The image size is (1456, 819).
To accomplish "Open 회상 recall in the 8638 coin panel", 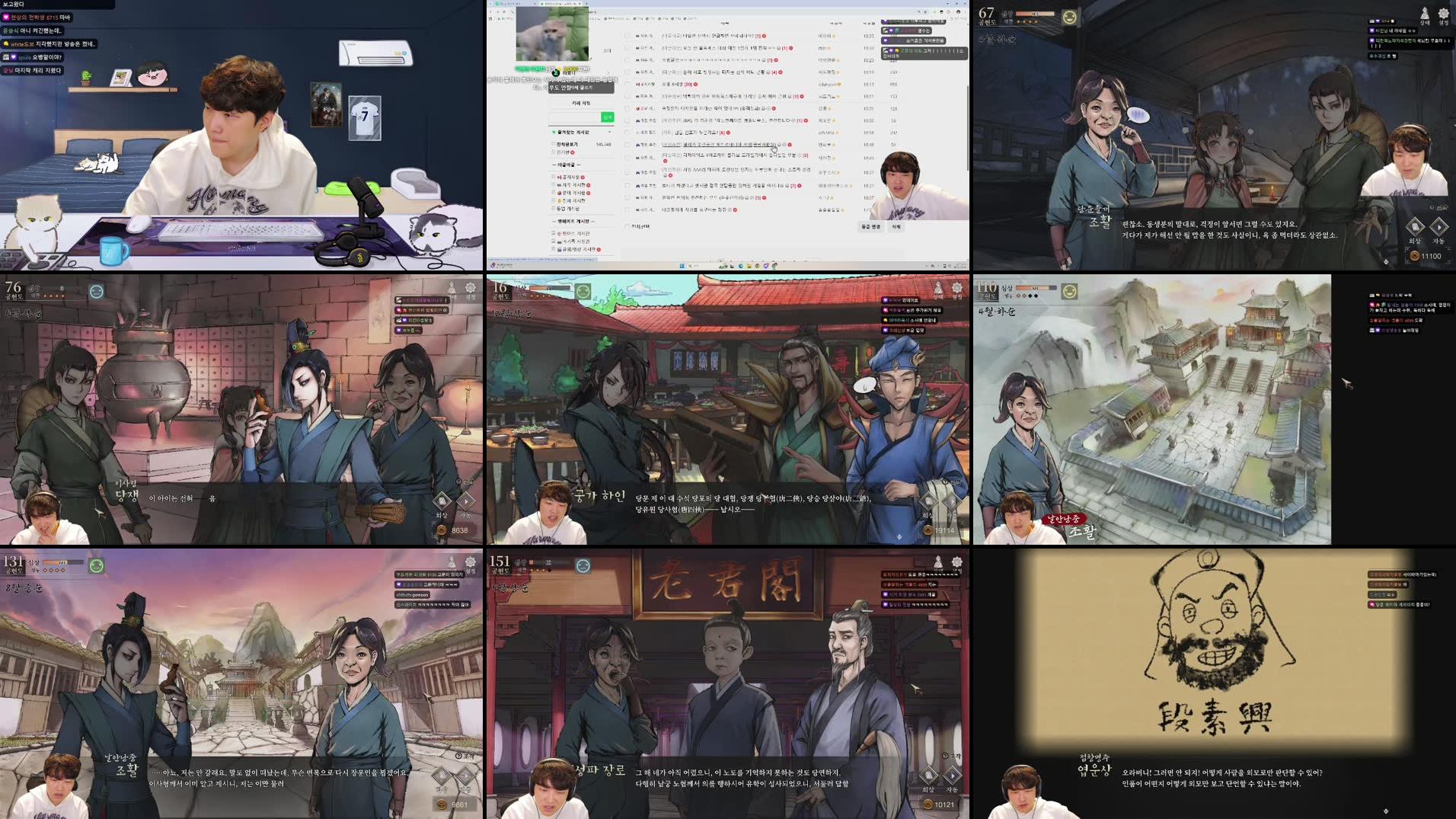I will point(442,504).
